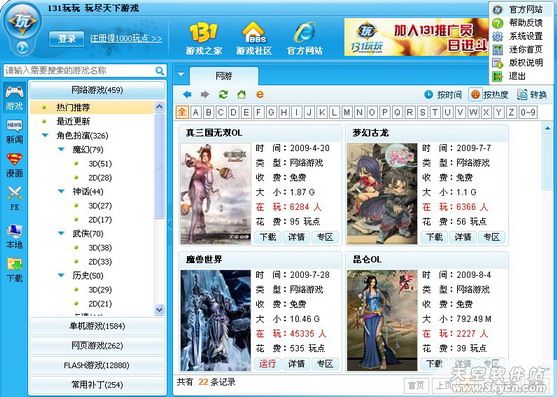Viewport: 557px width, 397px height.
Task: Click 运行 for 魔兽世界
Action: coord(267,364)
